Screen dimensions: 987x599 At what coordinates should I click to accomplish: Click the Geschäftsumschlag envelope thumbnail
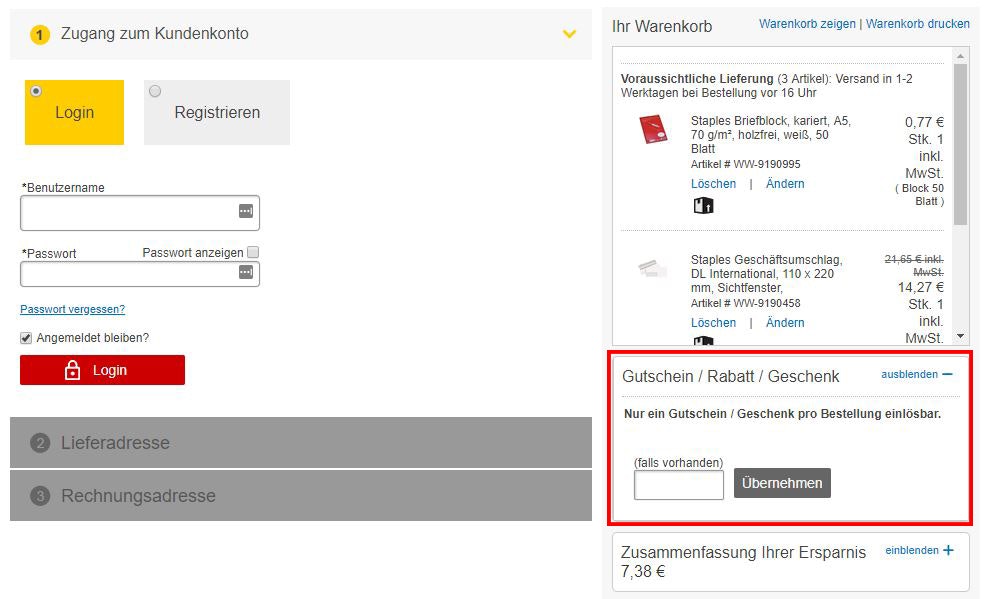click(x=653, y=269)
